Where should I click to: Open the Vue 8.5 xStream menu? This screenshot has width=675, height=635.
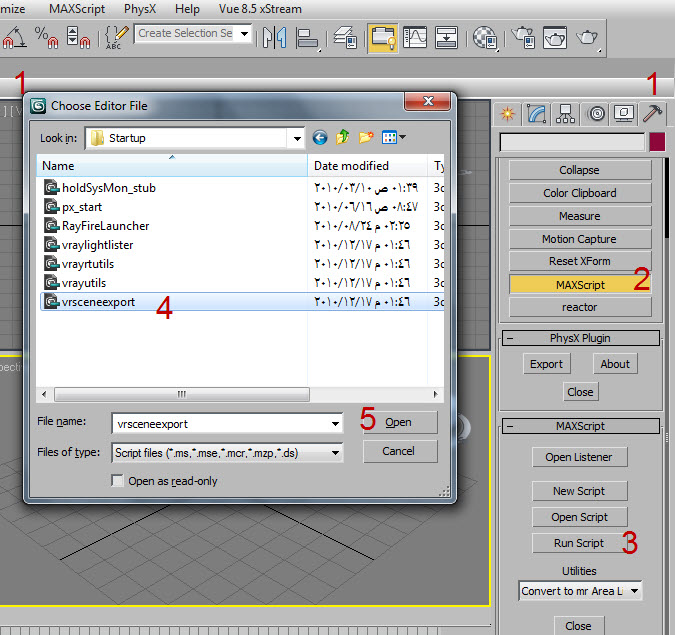(x=260, y=9)
